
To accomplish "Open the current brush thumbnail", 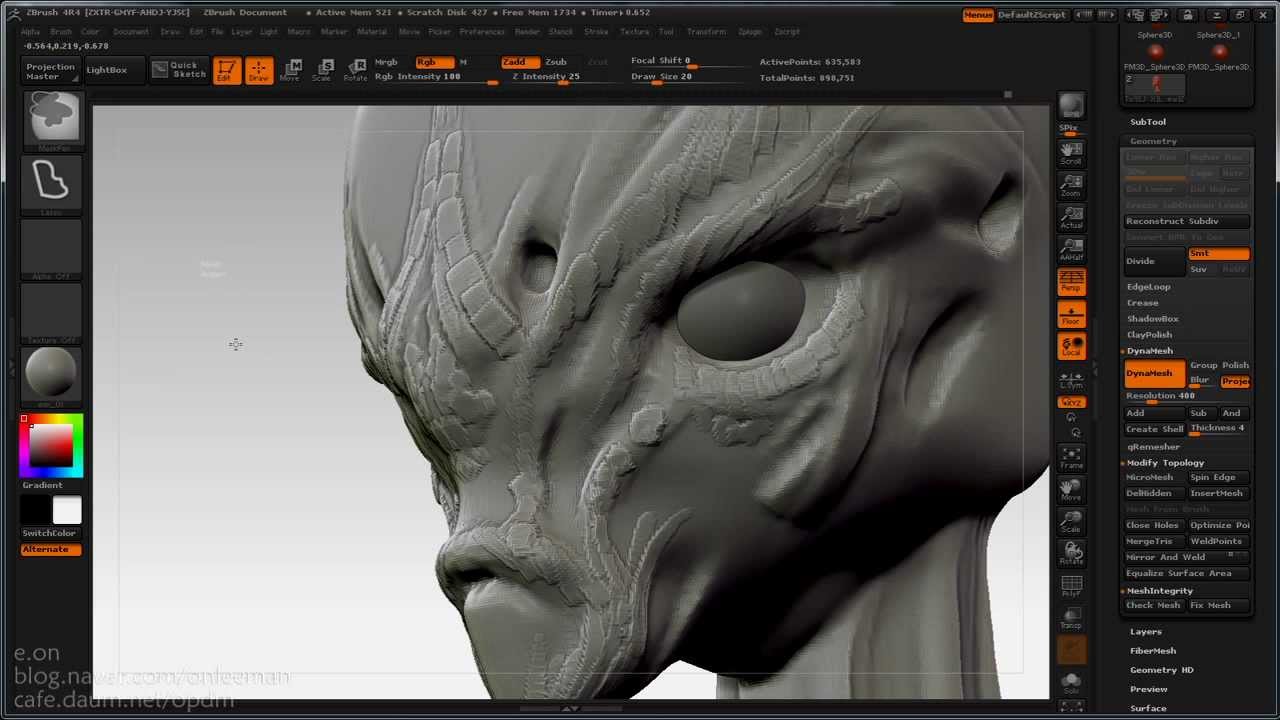I will tap(52, 120).
